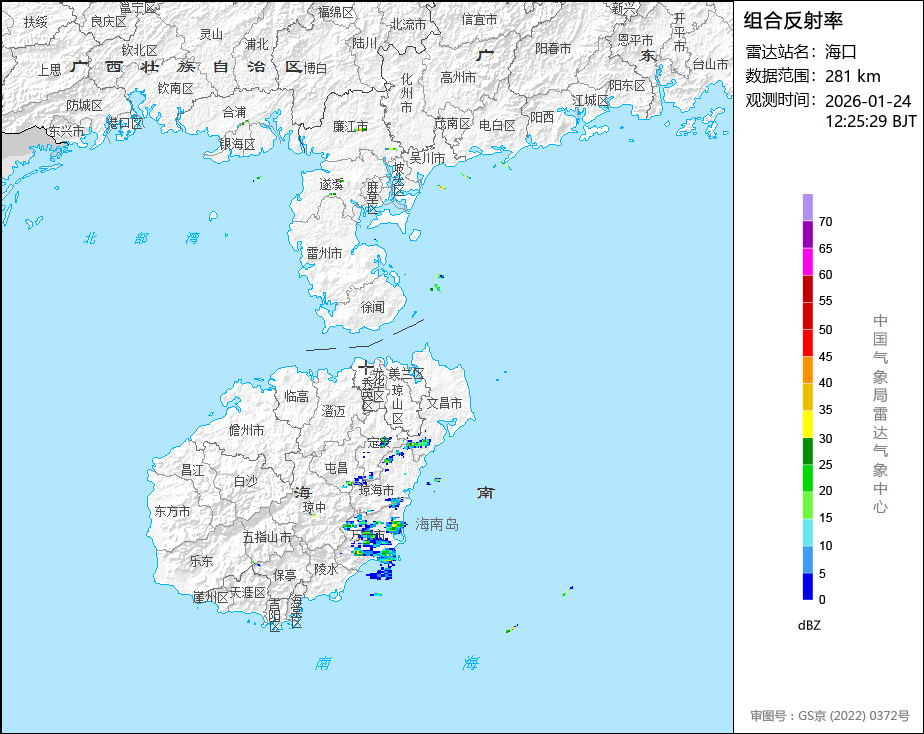
Task: Click the 五指山市 city label
Action: [270, 537]
